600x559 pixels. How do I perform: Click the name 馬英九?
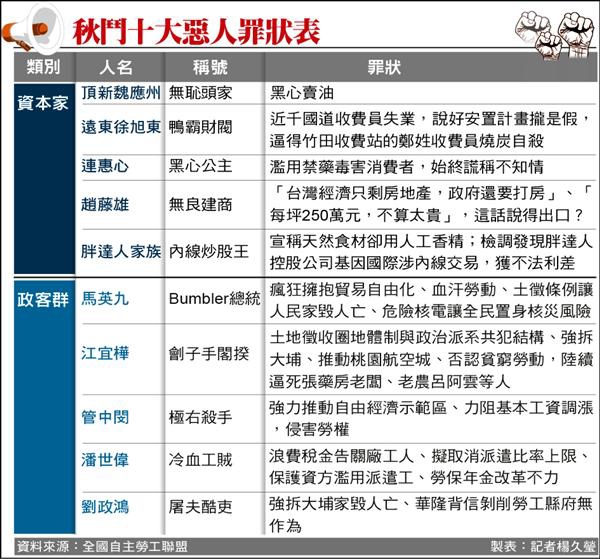point(105,298)
